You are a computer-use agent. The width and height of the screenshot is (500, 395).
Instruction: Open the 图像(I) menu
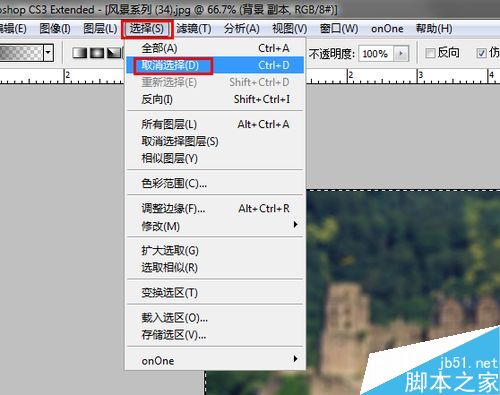[x=55, y=29]
